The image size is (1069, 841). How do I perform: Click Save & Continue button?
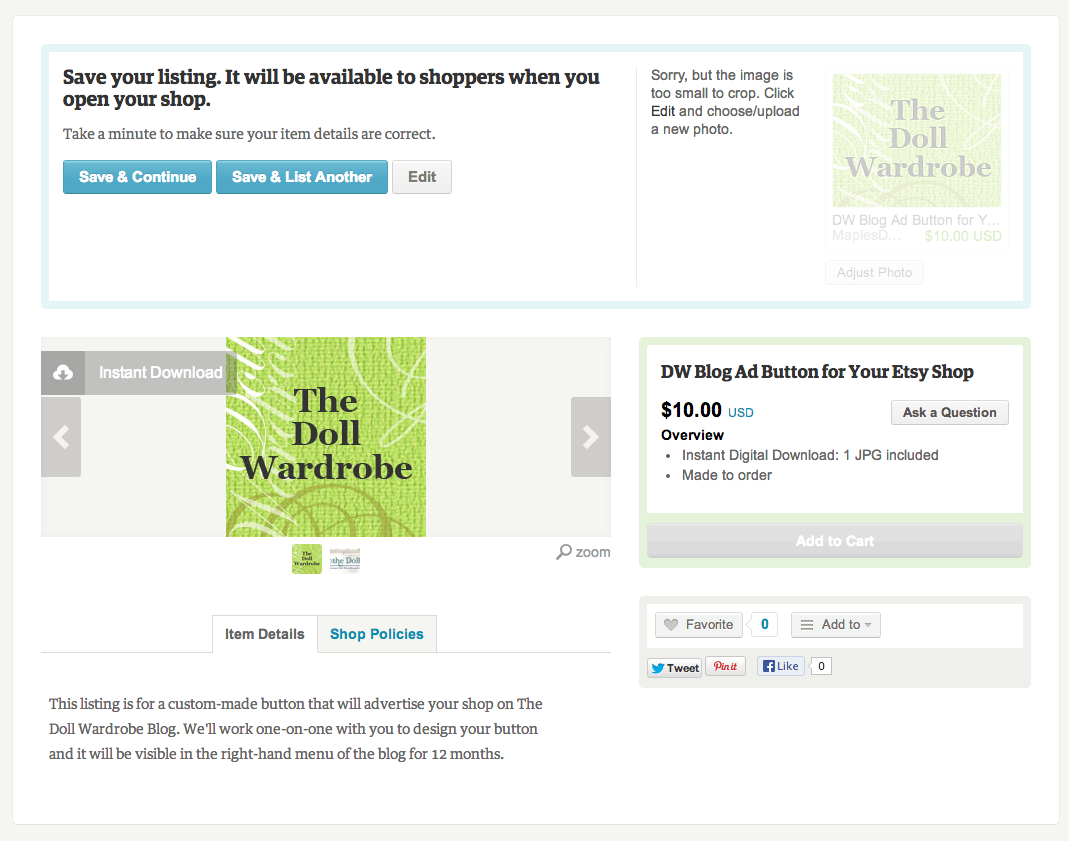coord(137,177)
